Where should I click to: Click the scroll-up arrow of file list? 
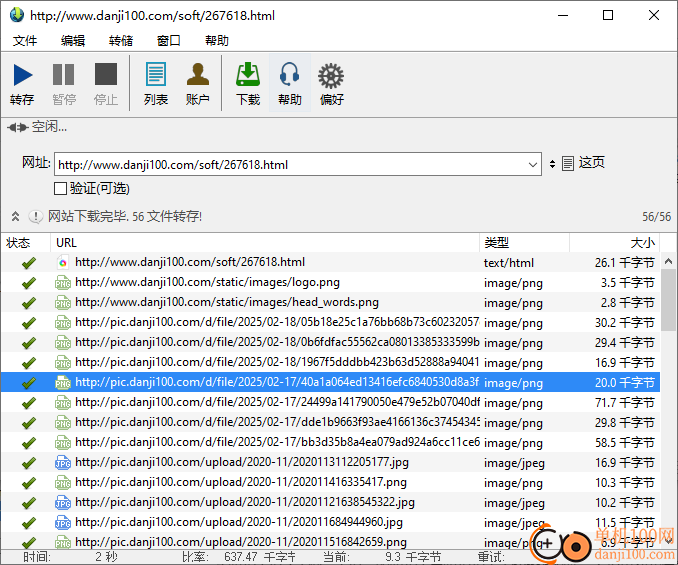(668, 261)
